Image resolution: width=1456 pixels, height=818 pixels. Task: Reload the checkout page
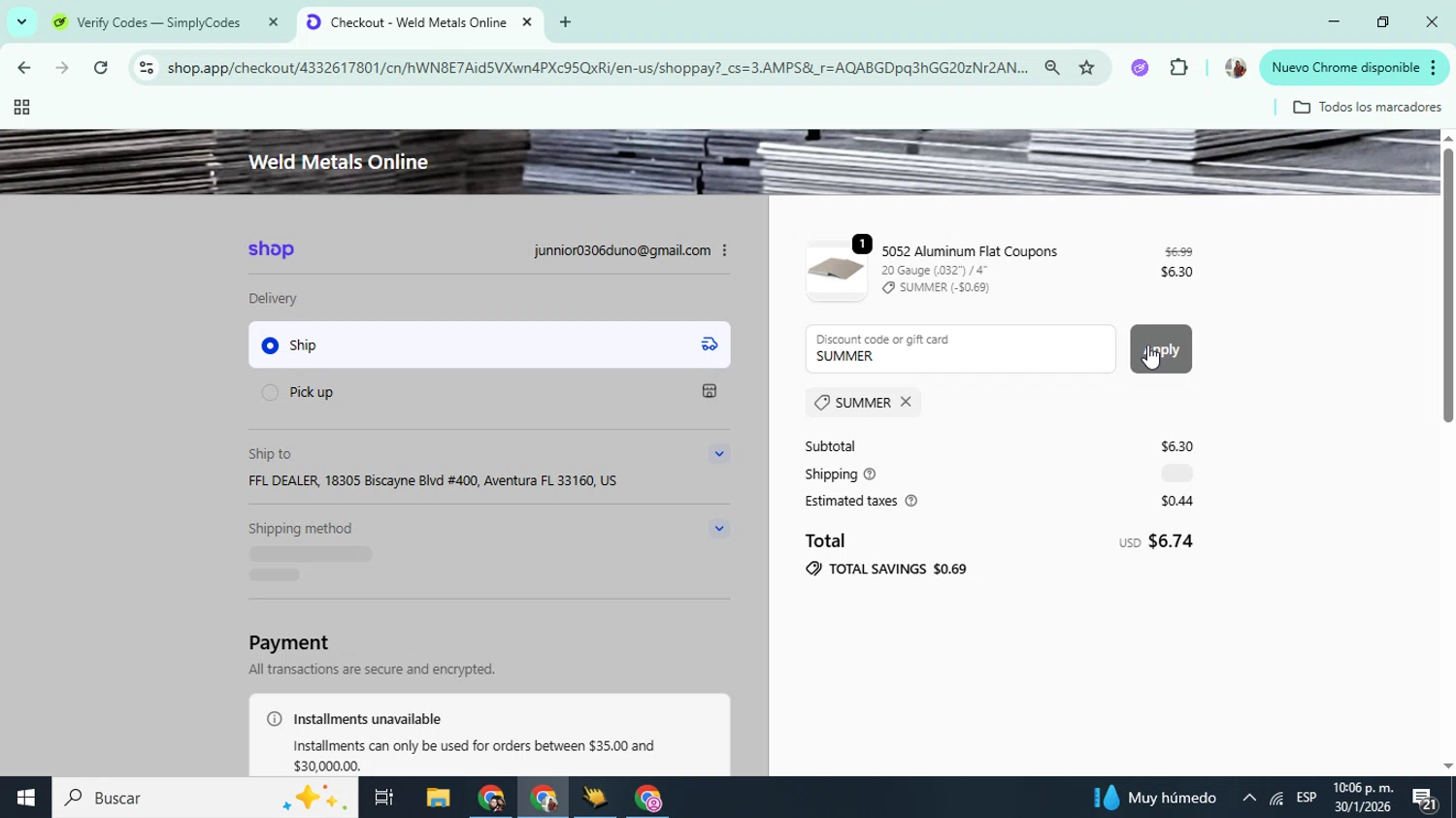(x=100, y=68)
